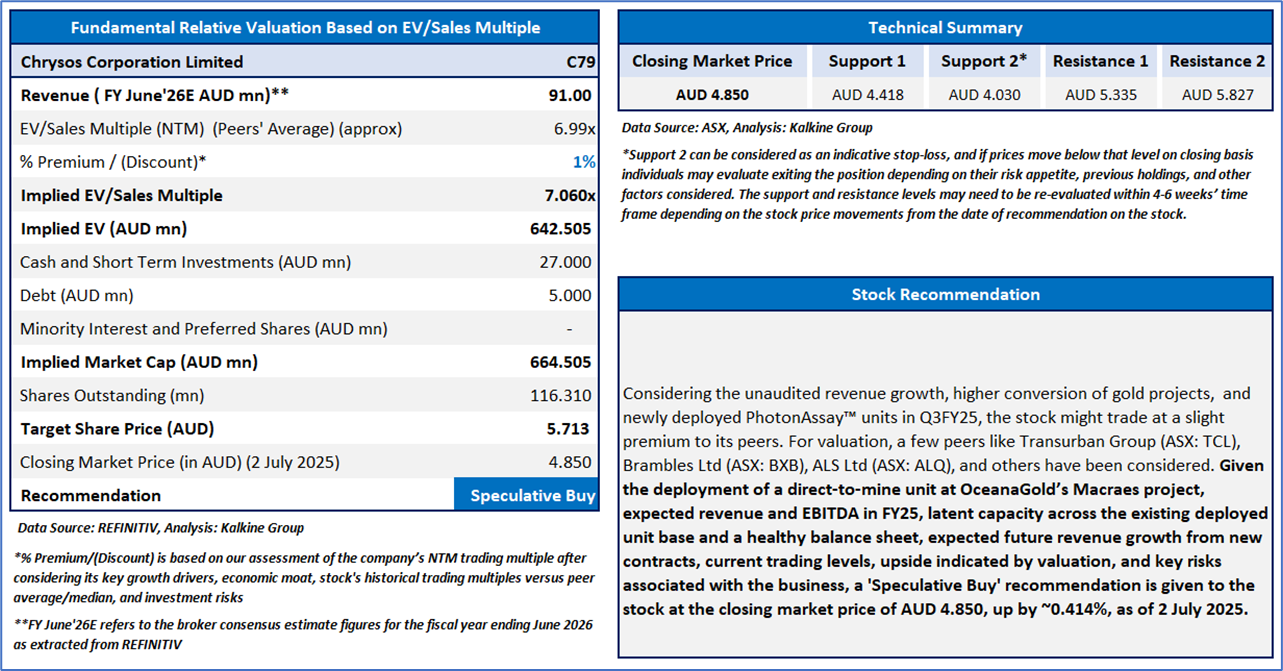Click the REFINITIV data source note
Image resolution: width=1283 pixels, height=671 pixels.
(160, 527)
